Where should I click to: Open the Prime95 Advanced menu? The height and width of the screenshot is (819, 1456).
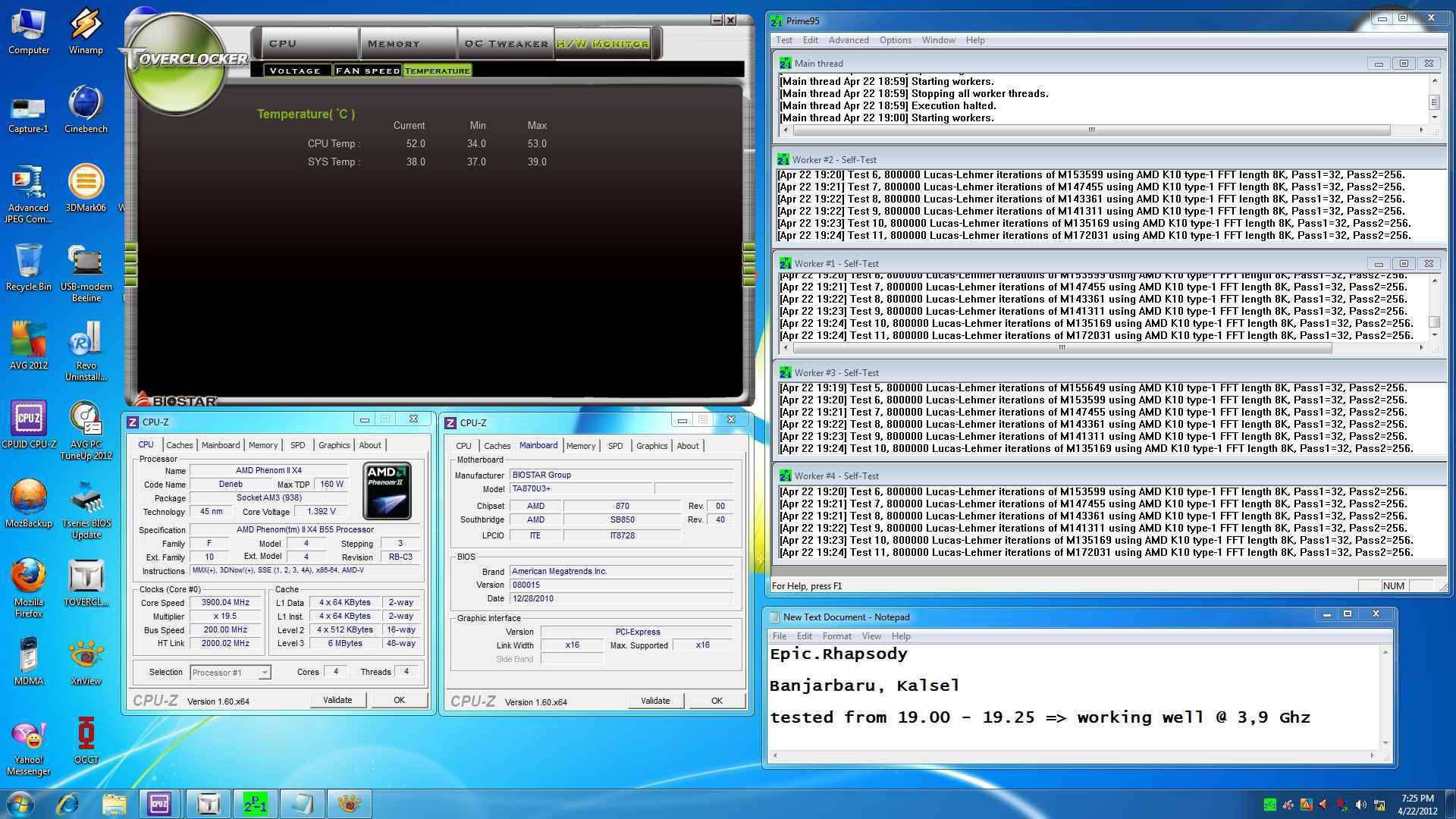tap(848, 40)
